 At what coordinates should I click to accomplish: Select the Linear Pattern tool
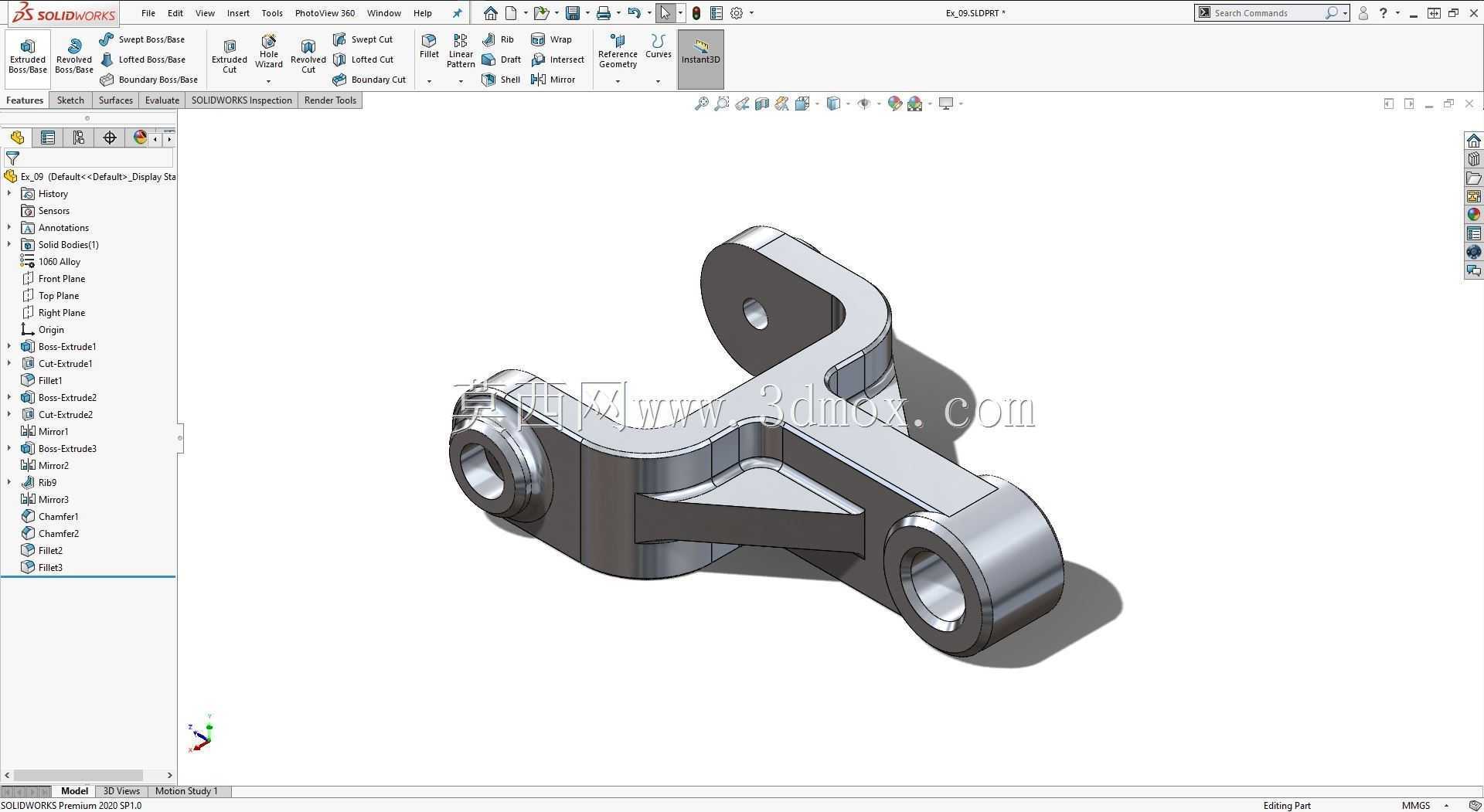461,51
